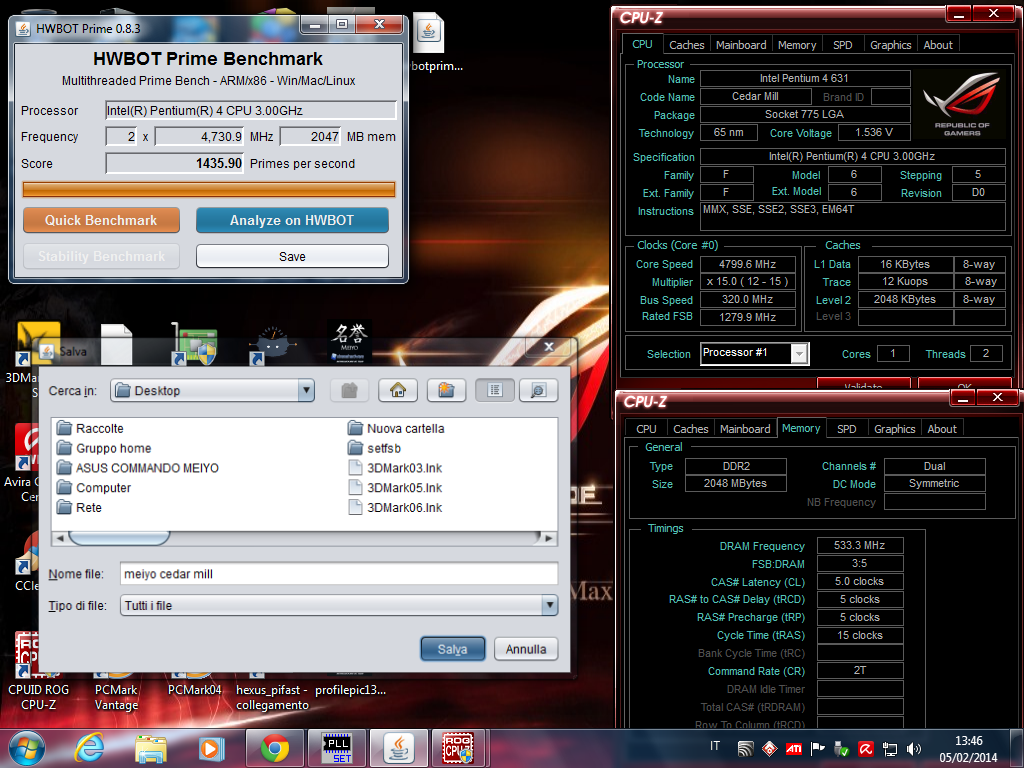
Task: Click Save in HWBOT Prime window
Action: tap(292, 256)
